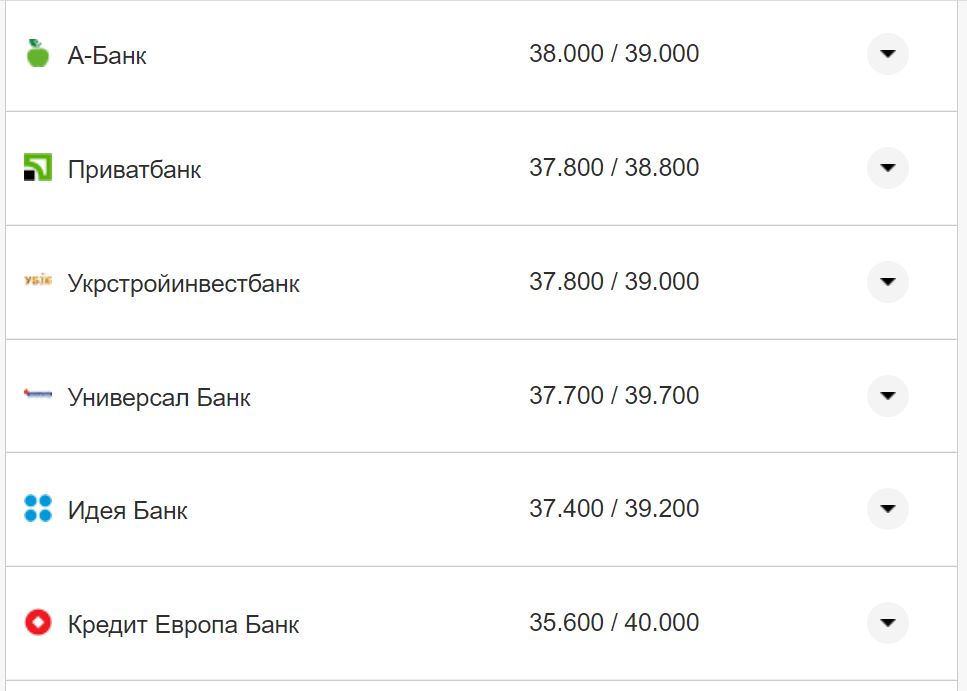Image resolution: width=967 pixels, height=691 pixels.
Task: Select the Универсал Банк name text
Action: click(159, 398)
